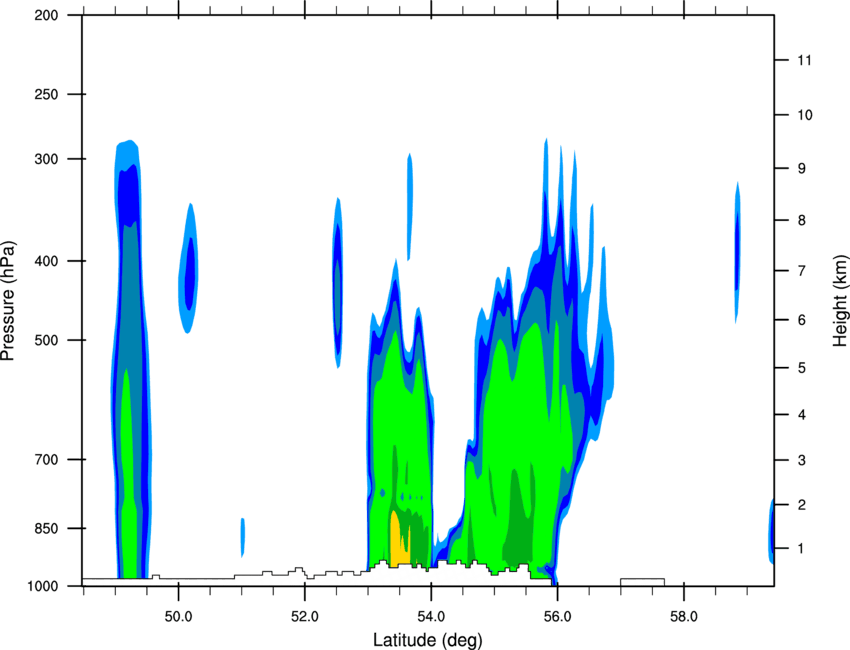This screenshot has width=850, height=650.
Task: Select the 1000 pressure tick label
Action: click(x=42, y=586)
